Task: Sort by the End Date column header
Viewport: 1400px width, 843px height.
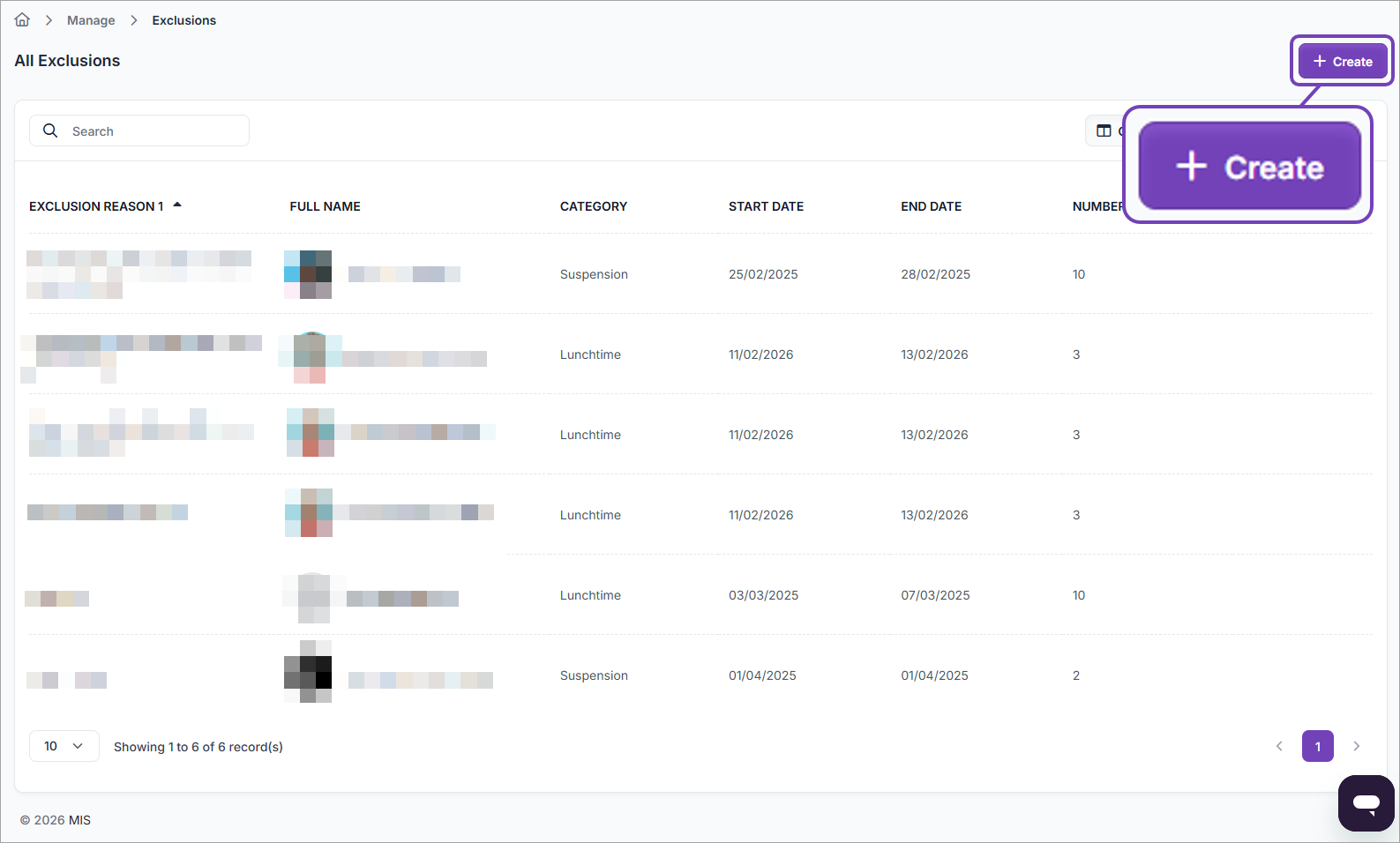Action: click(x=931, y=206)
